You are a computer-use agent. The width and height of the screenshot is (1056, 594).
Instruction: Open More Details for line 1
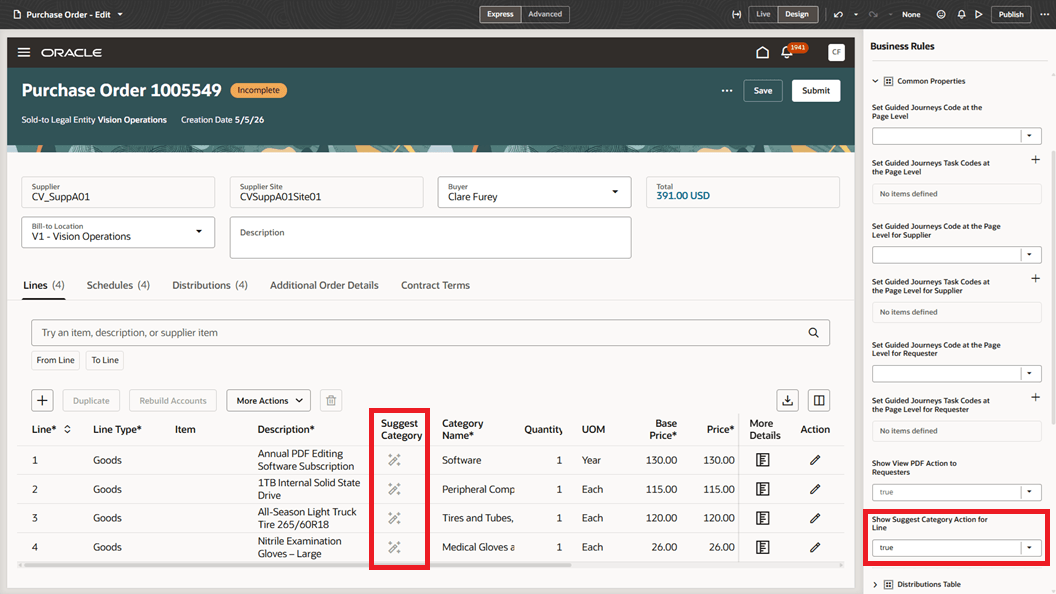[762, 460]
